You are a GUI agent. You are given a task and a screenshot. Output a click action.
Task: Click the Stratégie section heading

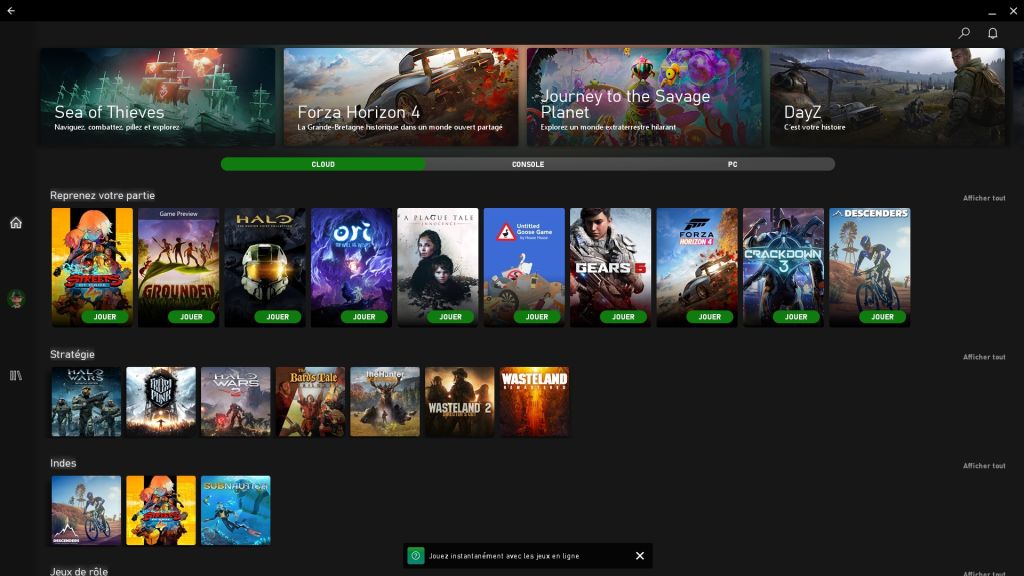point(72,354)
